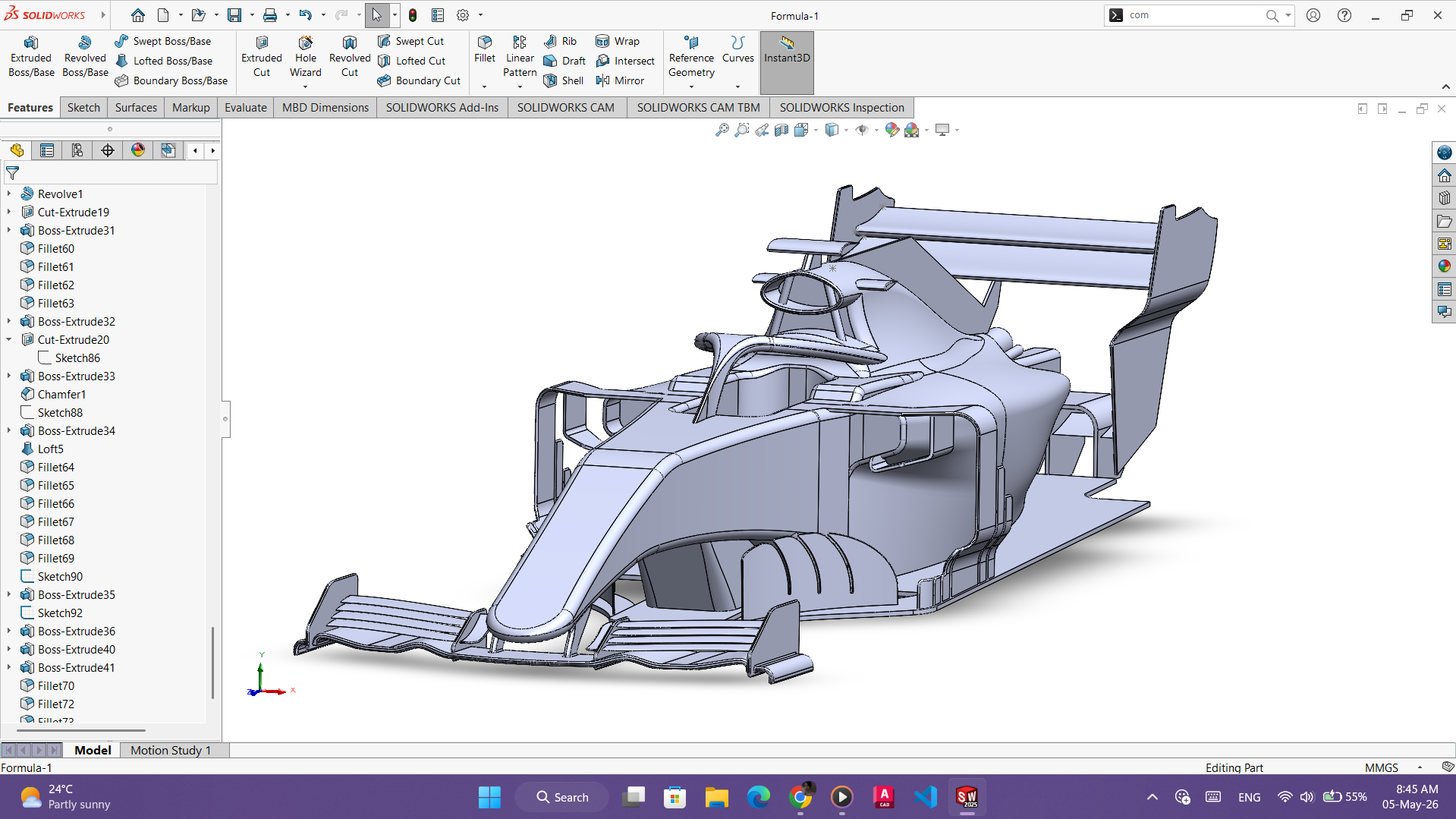
Task: Open the DisplayManager tab
Action: tap(138, 150)
